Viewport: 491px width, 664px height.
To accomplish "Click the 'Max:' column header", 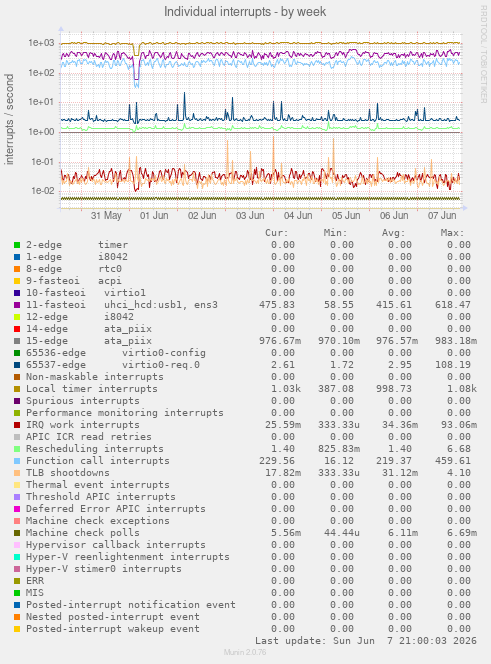I will point(452,233).
